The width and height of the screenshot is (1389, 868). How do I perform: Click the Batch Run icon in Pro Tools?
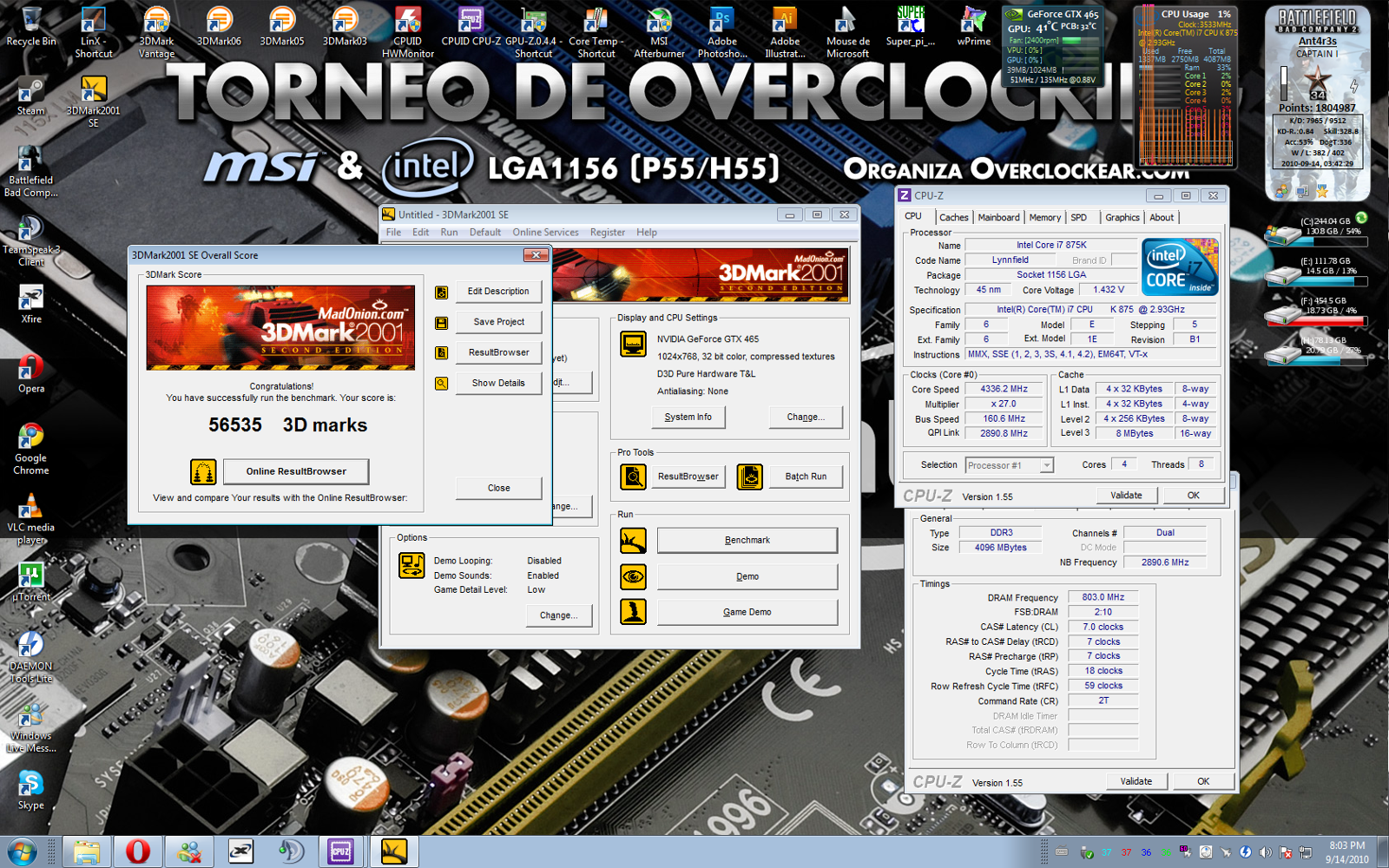[x=750, y=477]
